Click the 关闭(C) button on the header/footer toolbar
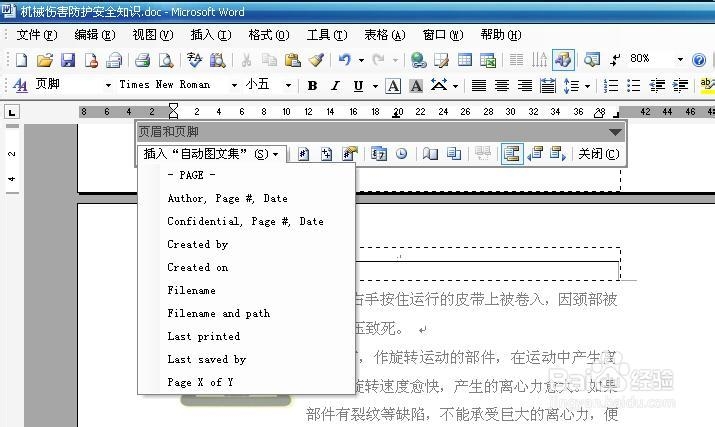The image size is (715, 427). point(599,154)
